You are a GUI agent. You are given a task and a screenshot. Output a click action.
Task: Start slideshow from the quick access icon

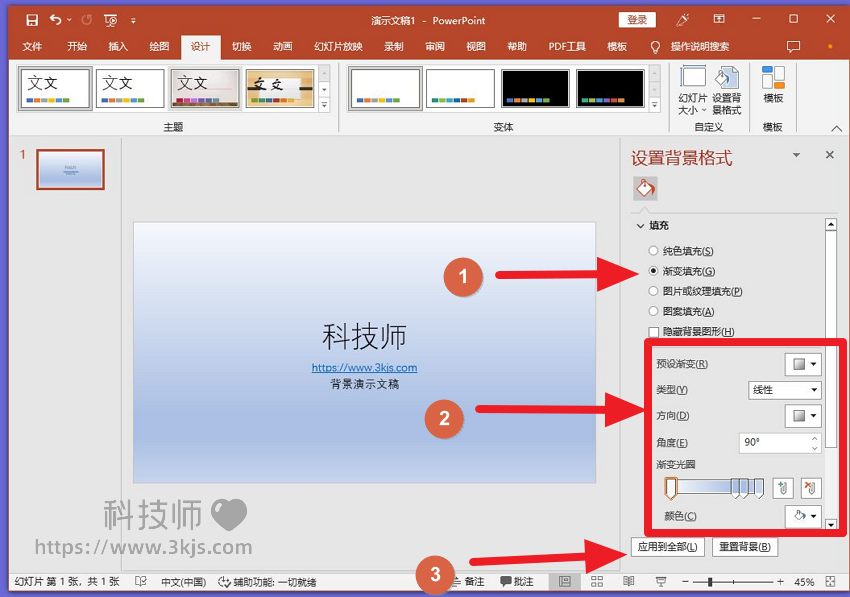(111, 21)
